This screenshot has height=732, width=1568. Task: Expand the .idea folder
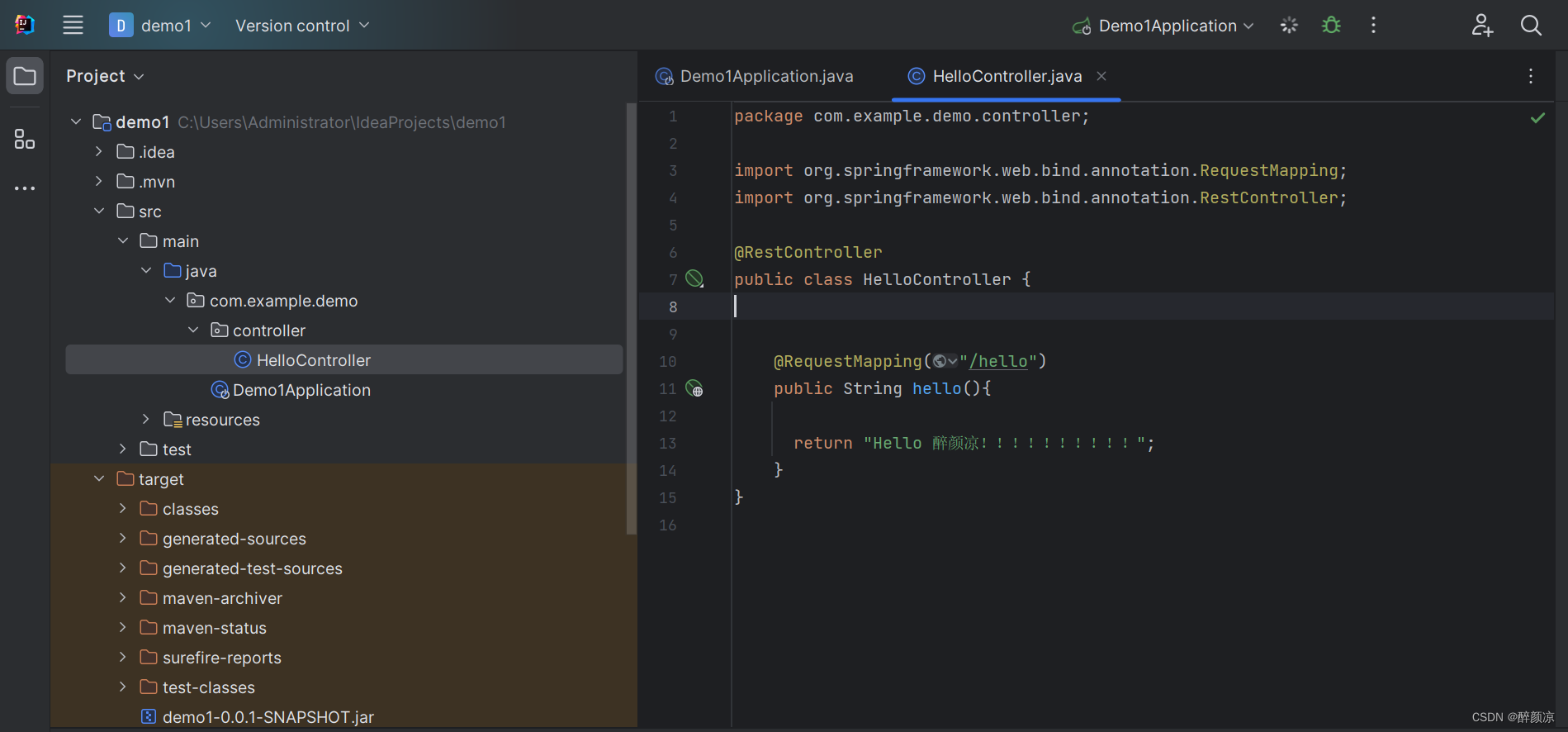[99, 152]
